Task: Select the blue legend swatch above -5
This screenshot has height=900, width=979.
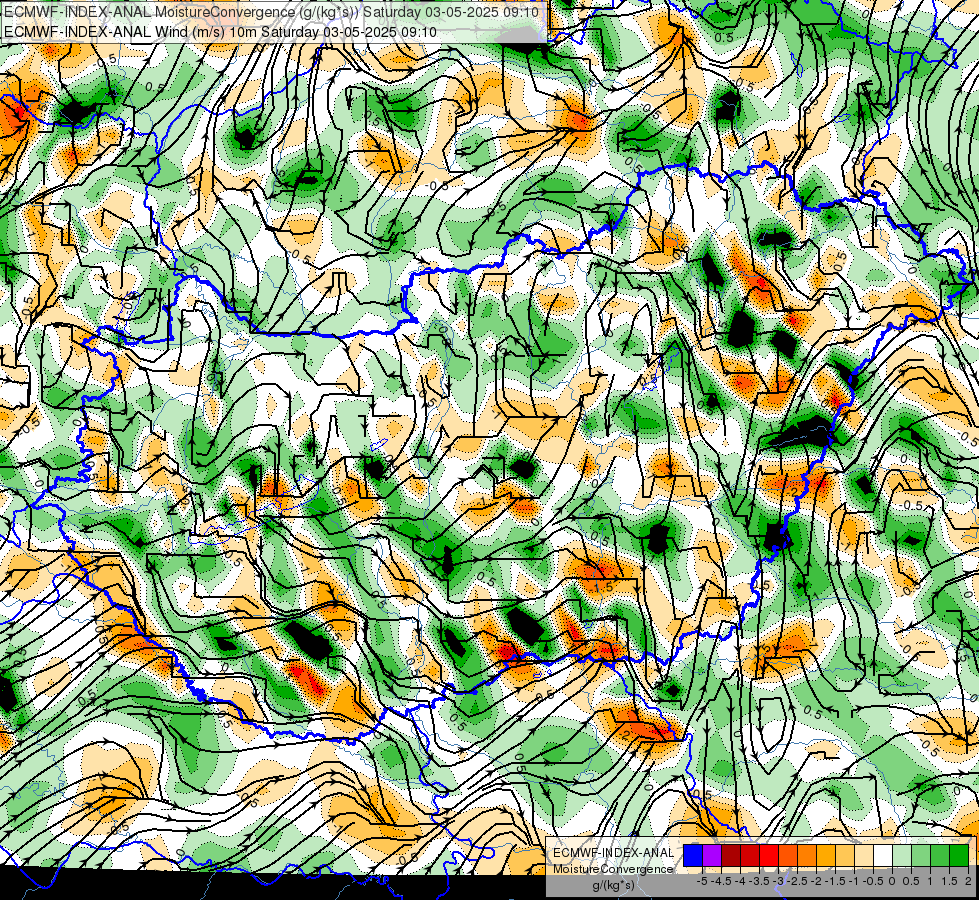Action: [693, 855]
